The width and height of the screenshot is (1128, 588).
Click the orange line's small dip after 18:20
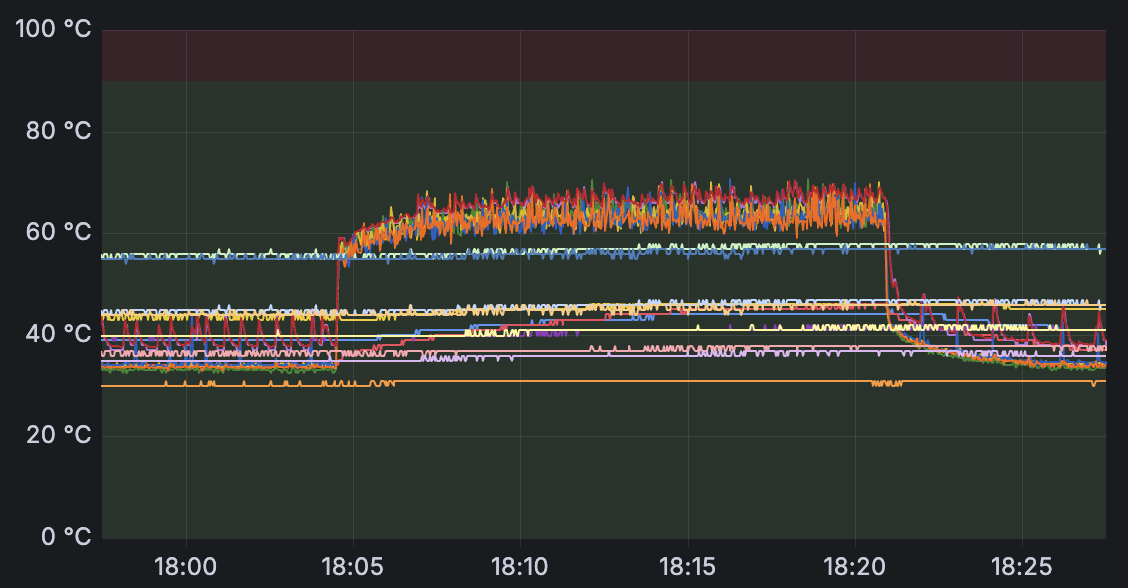click(886, 383)
